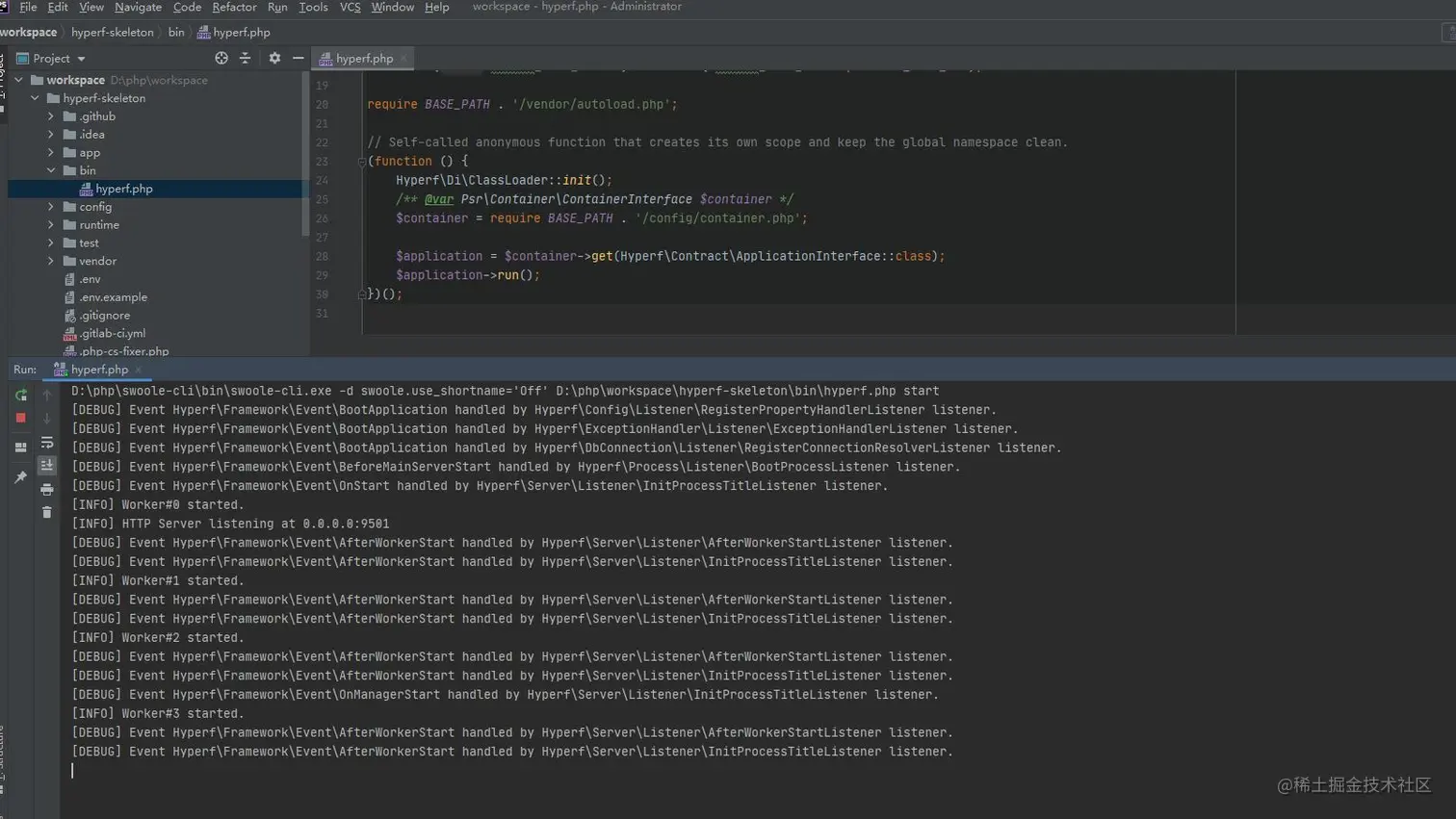
Task: Click the bin breadcrumb
Action: pyautogui.click(x=176, y=33)
